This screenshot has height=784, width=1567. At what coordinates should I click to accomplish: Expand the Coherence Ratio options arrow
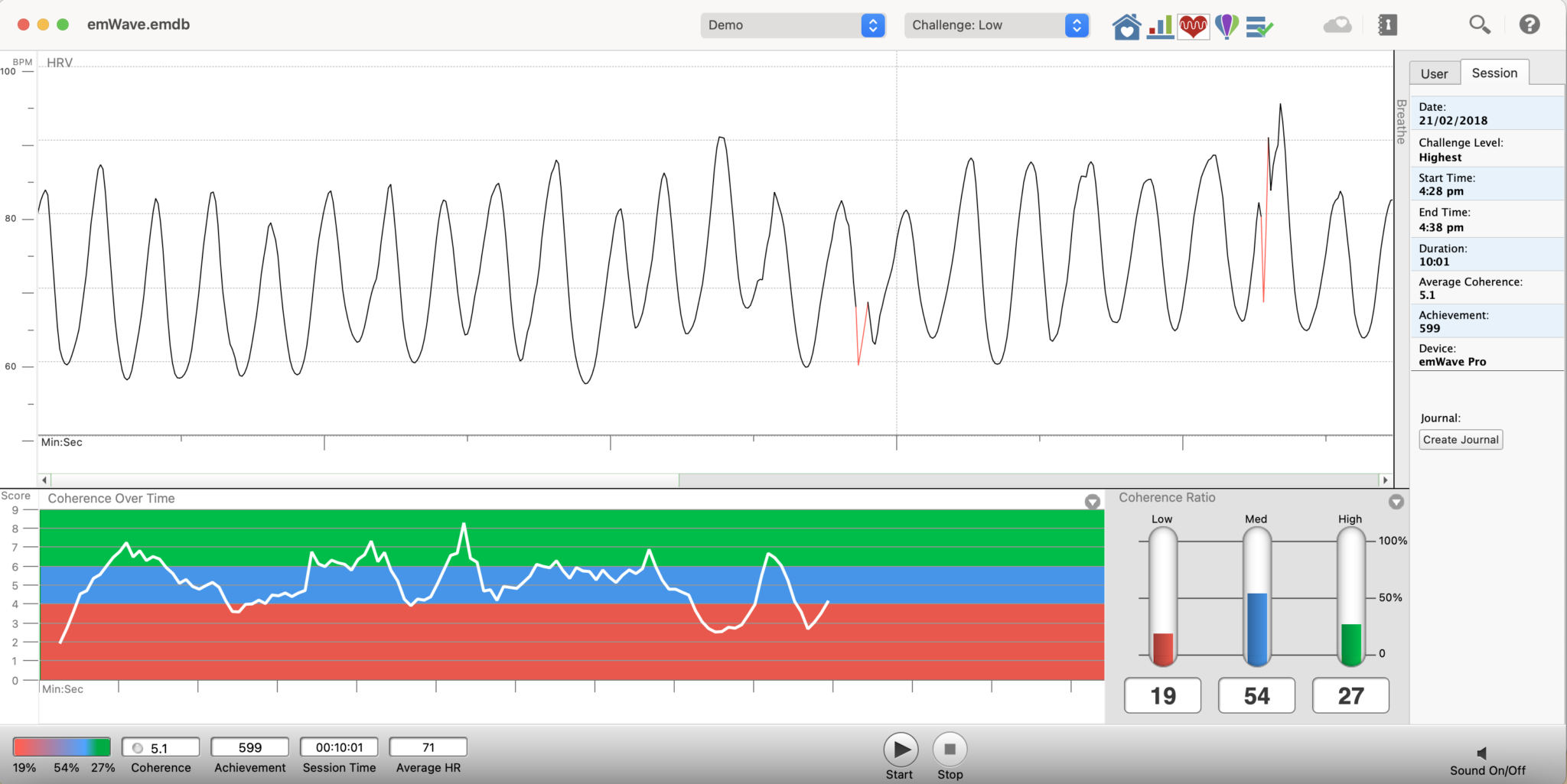click(1396, 502)
